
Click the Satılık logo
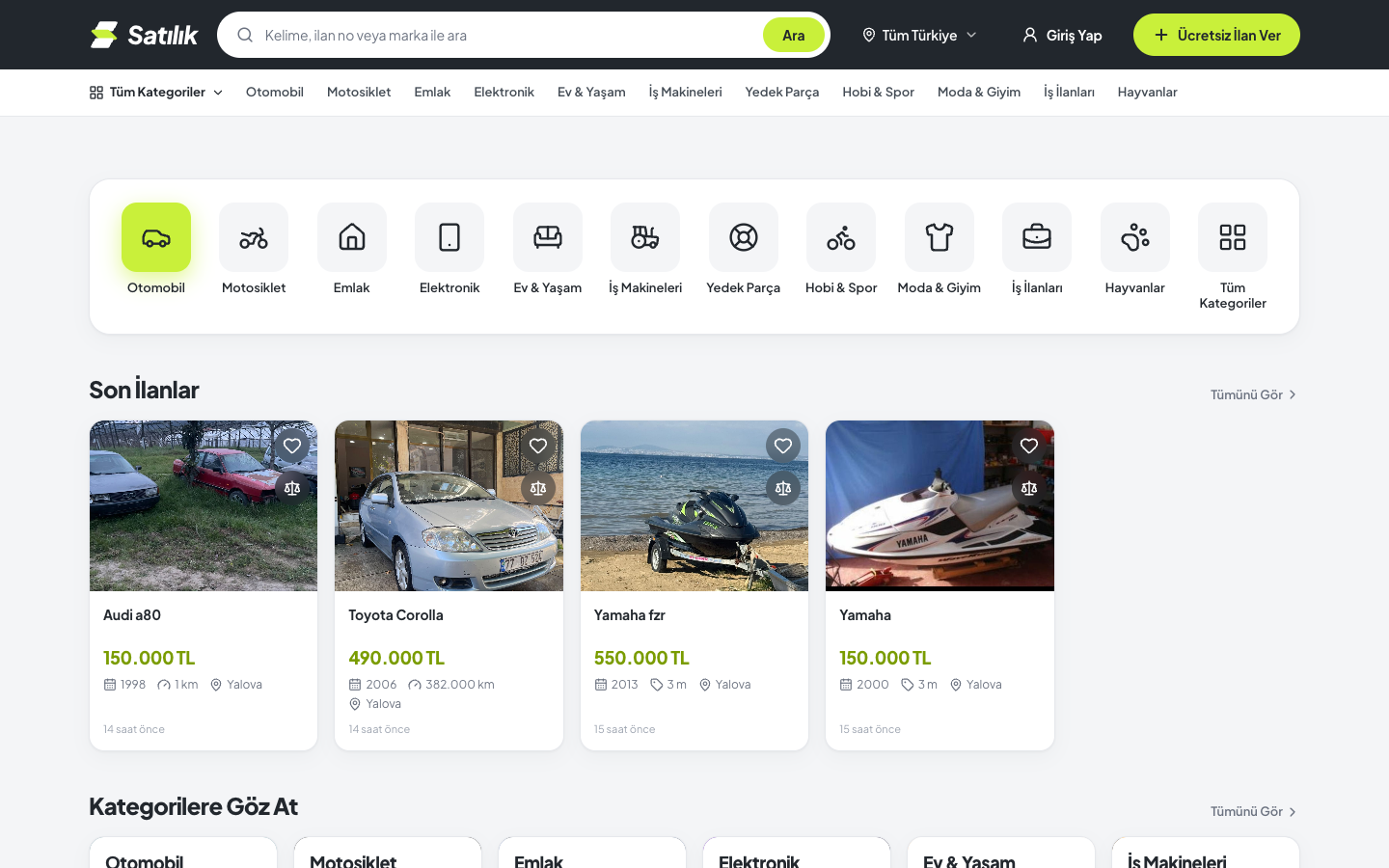[x=144, y=35]
